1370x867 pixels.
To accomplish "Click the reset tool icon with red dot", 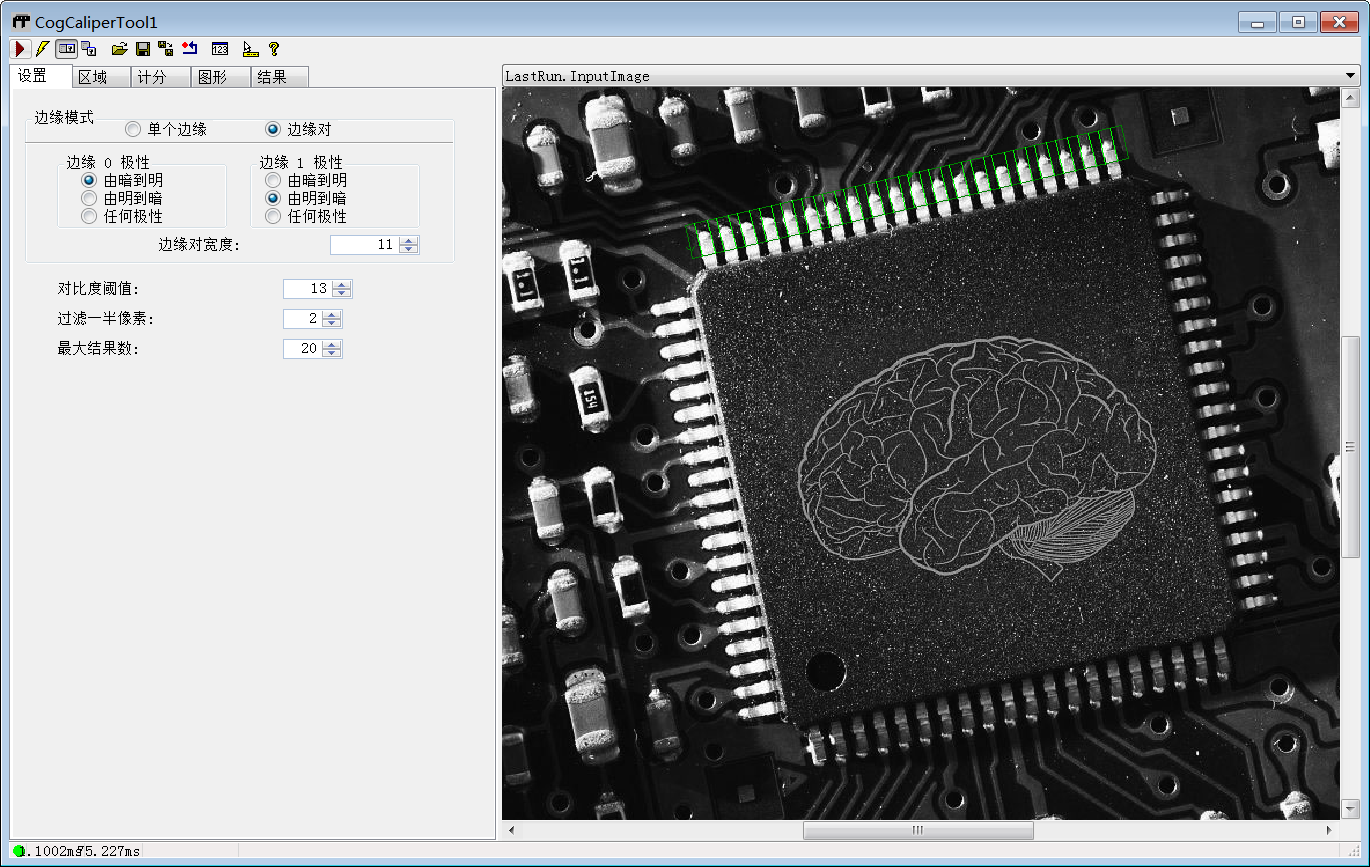I will [x=190, y=48].
